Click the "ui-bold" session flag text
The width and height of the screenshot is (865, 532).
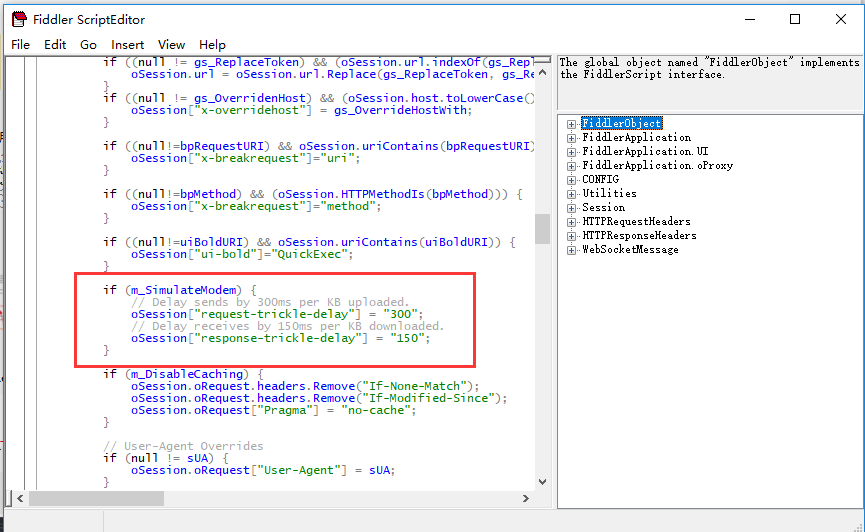tap(226, 254)
